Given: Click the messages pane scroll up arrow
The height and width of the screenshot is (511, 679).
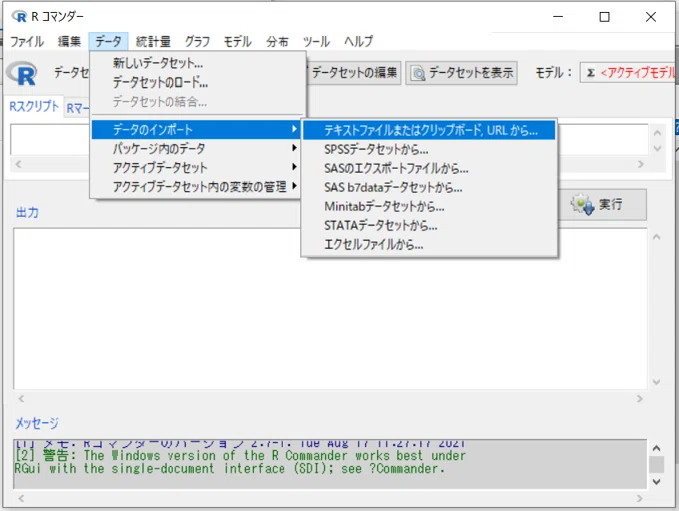Looking at the screenshot, I should point(656,448).
